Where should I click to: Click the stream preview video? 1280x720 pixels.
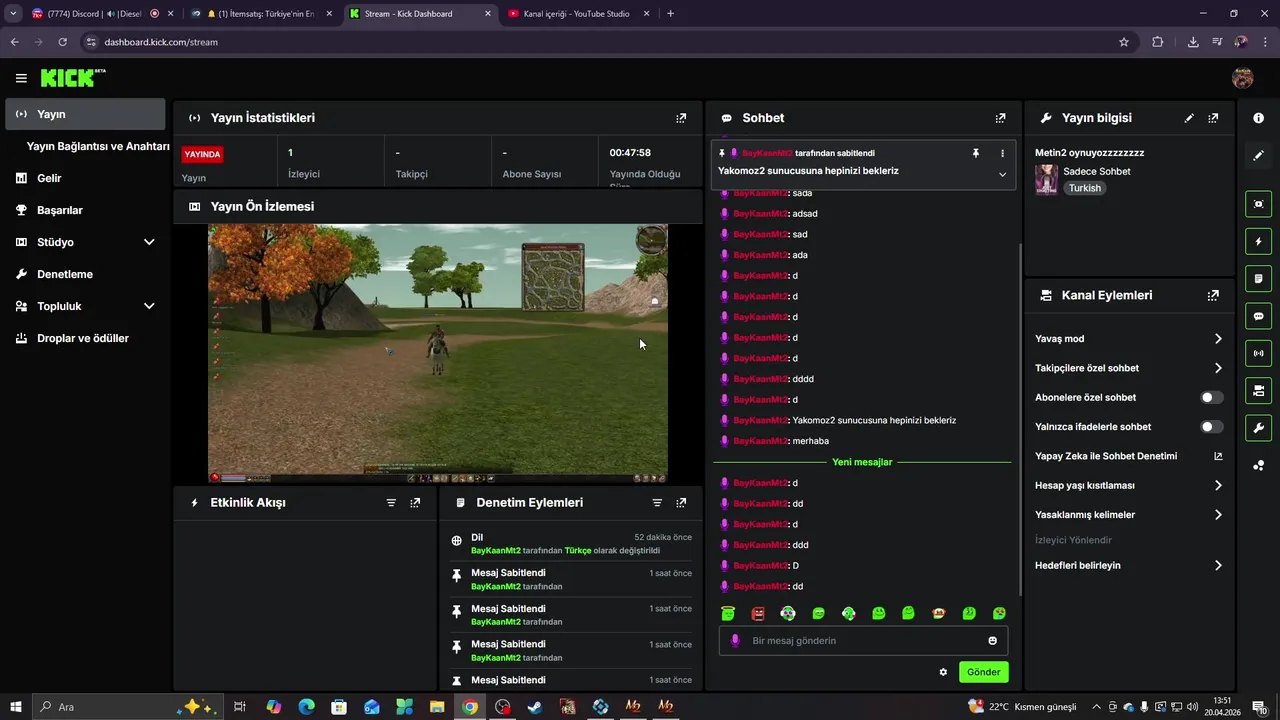pos(438,353)
